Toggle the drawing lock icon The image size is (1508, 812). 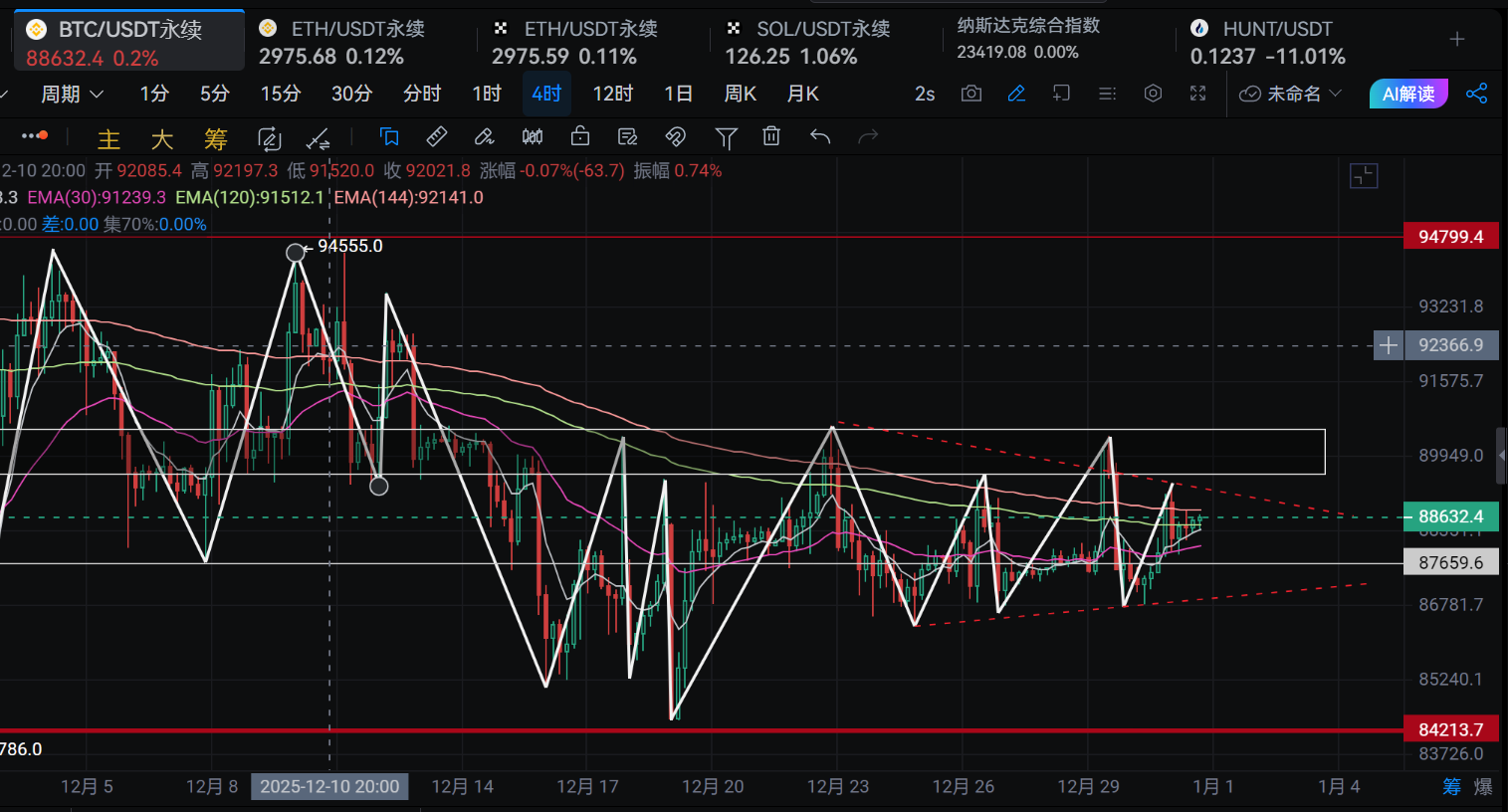tap(580, 137)
